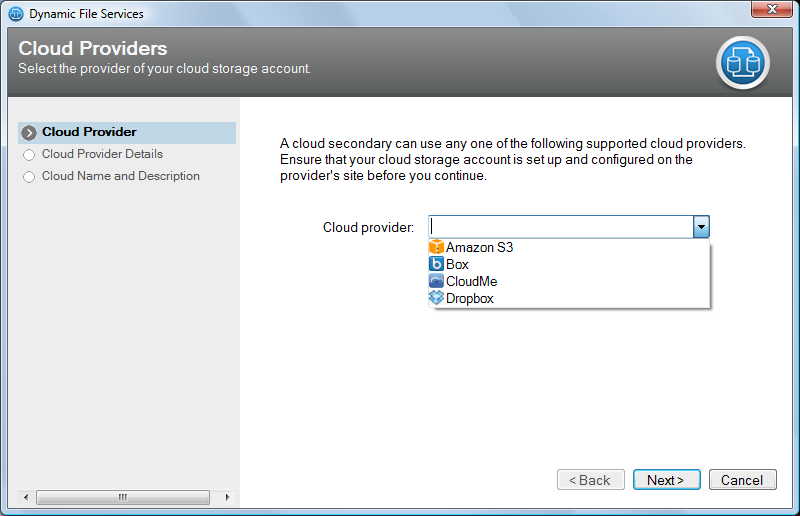Select the Cloud Name and Description radio
800x516 pixels.
point(29,177)
